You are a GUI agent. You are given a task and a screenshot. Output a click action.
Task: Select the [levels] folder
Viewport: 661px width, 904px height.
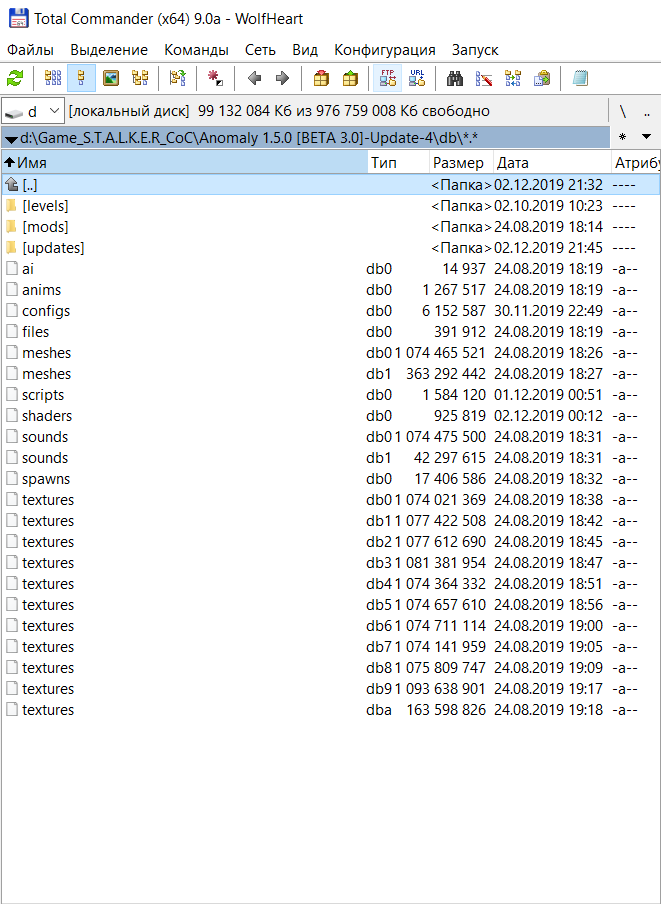pyautogui.click(x=331, y=206)
